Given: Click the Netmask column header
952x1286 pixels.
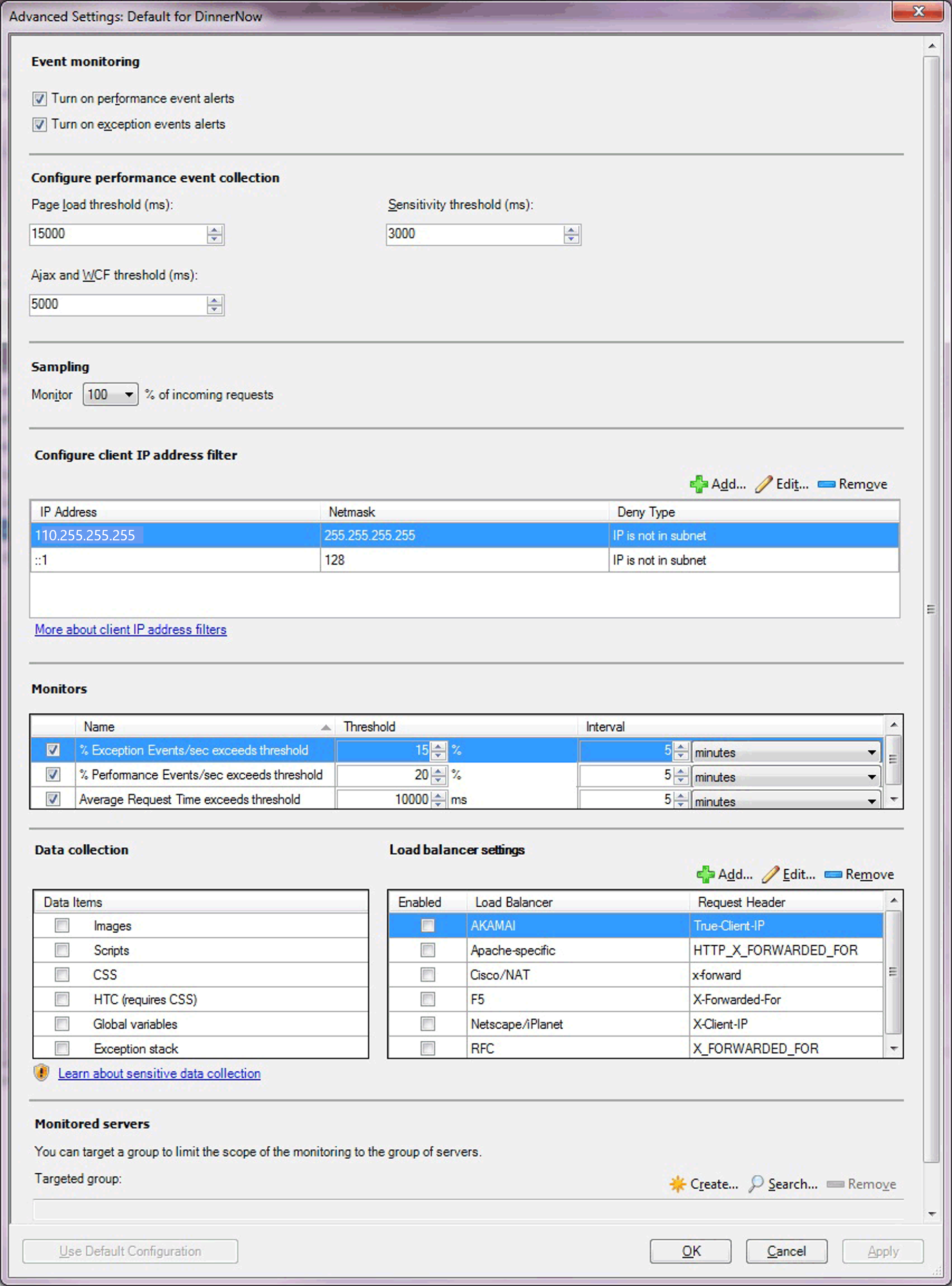Looking at the screenshot, I should [x=465, y=512].
